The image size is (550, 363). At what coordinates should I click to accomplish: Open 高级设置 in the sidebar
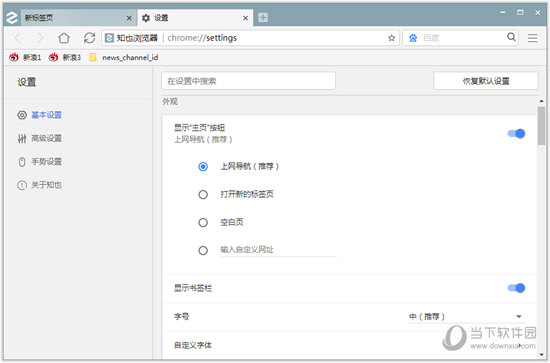[x=40, y=139]
